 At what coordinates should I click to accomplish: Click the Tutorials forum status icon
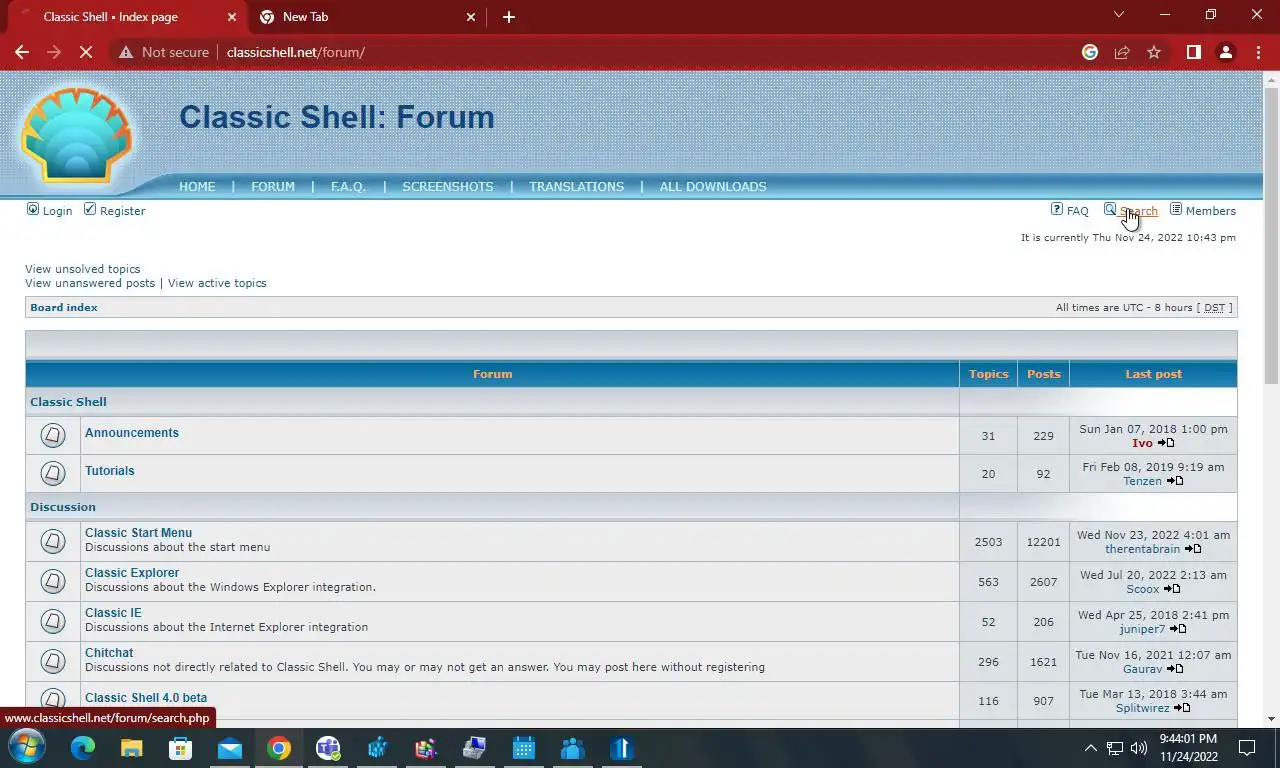[53, 473]
